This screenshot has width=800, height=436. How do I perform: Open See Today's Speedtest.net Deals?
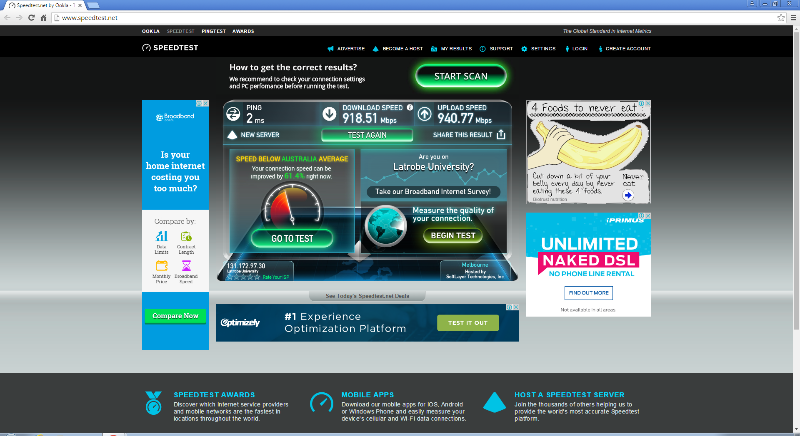point(367,296)
